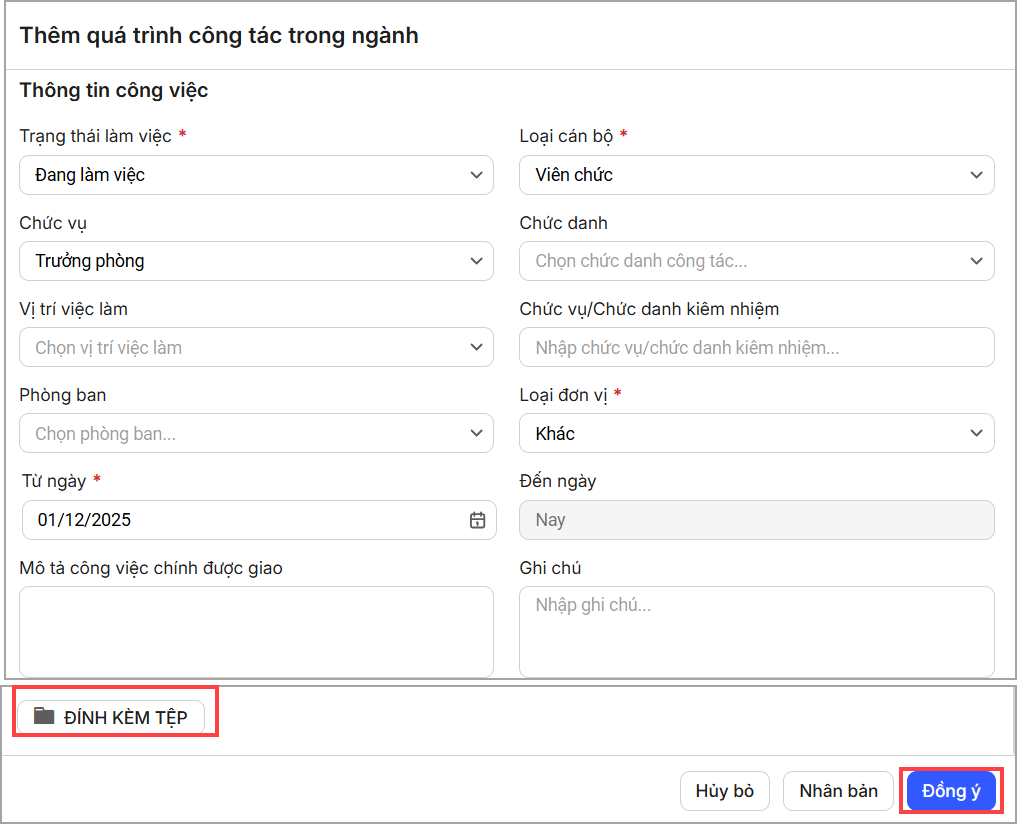
Task: Click the Từ ngày date field
Action: pyautogui.click(x=245, y=520)
